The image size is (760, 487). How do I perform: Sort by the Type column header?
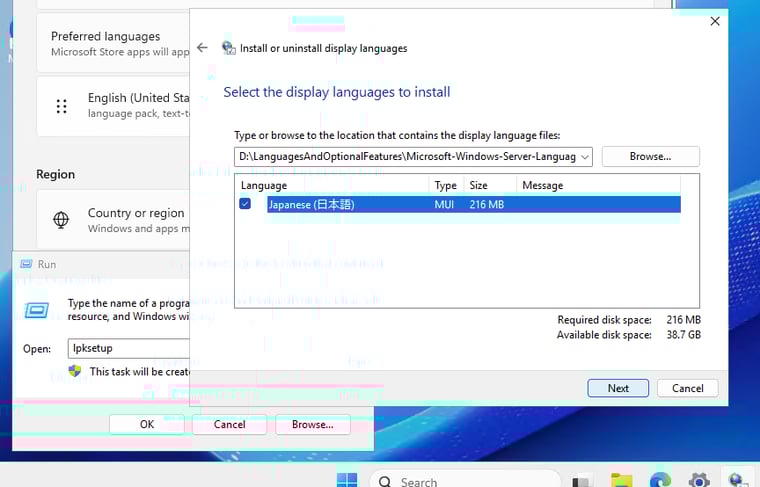(x=446, y=185)
